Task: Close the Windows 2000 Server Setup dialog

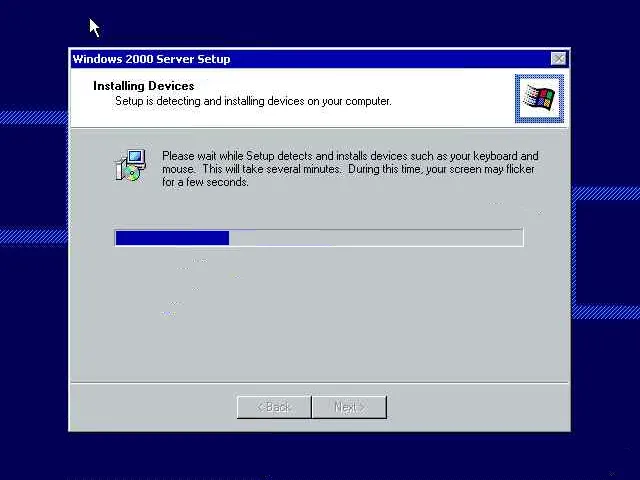Action: pyautogui.click(x=558, y=59)
